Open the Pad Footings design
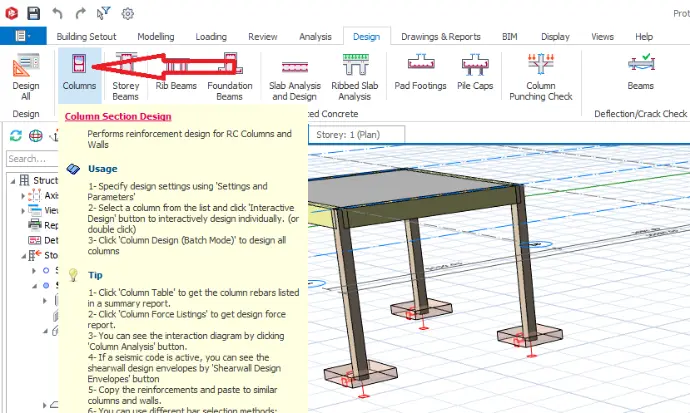This screenshot has height=413, width=690. pyautogui.click(x=420, y=73)
